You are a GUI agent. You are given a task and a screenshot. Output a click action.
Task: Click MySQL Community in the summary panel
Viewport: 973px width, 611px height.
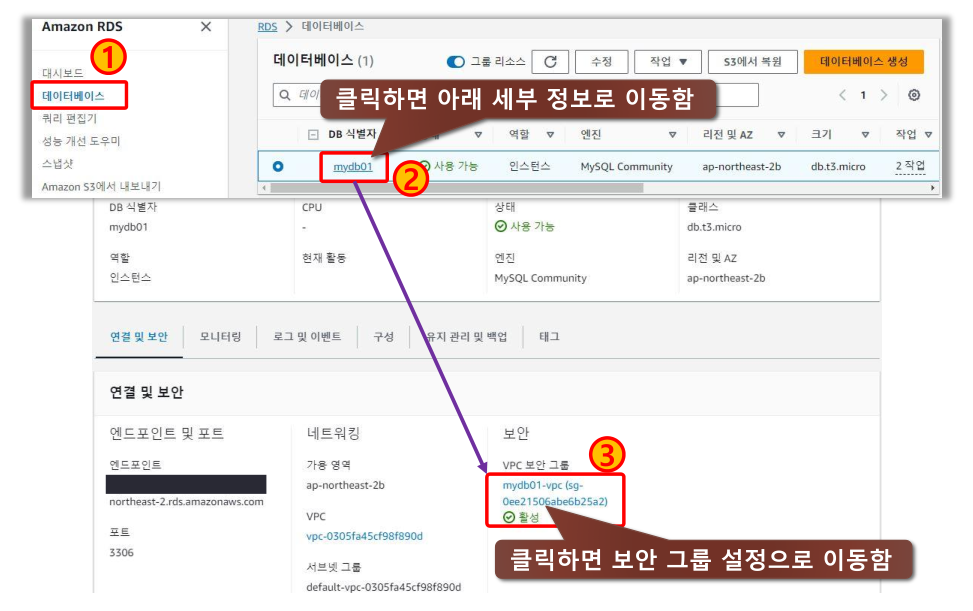click(540, 278)
